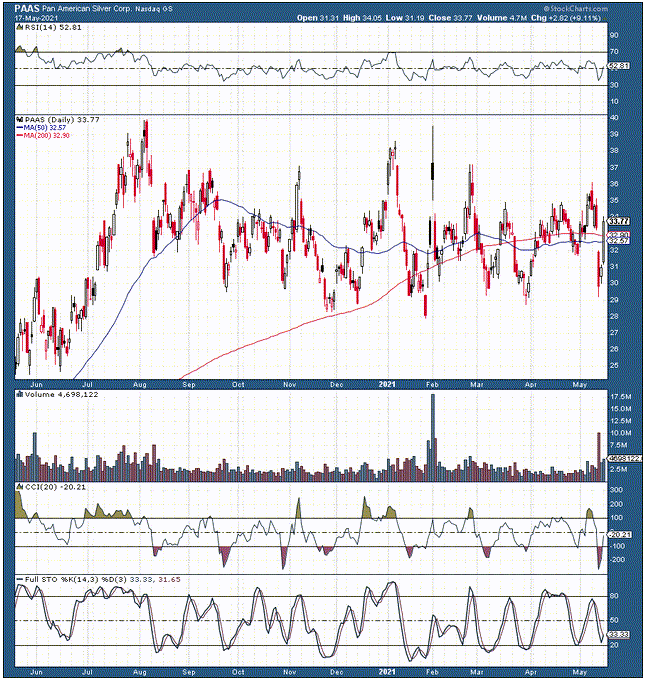Click the MA(50) 32.57 legend entry

(45, 128)
